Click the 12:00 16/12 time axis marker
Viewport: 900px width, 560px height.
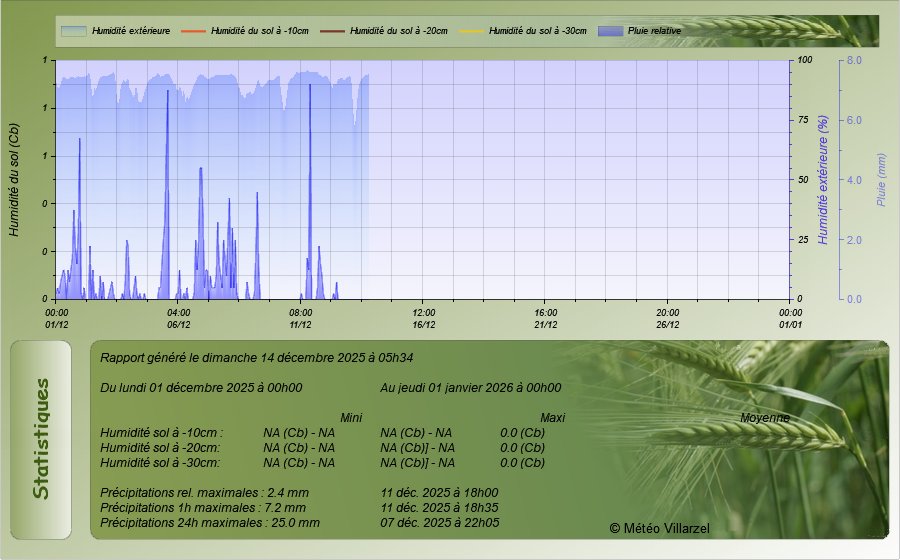pos(424,318)
